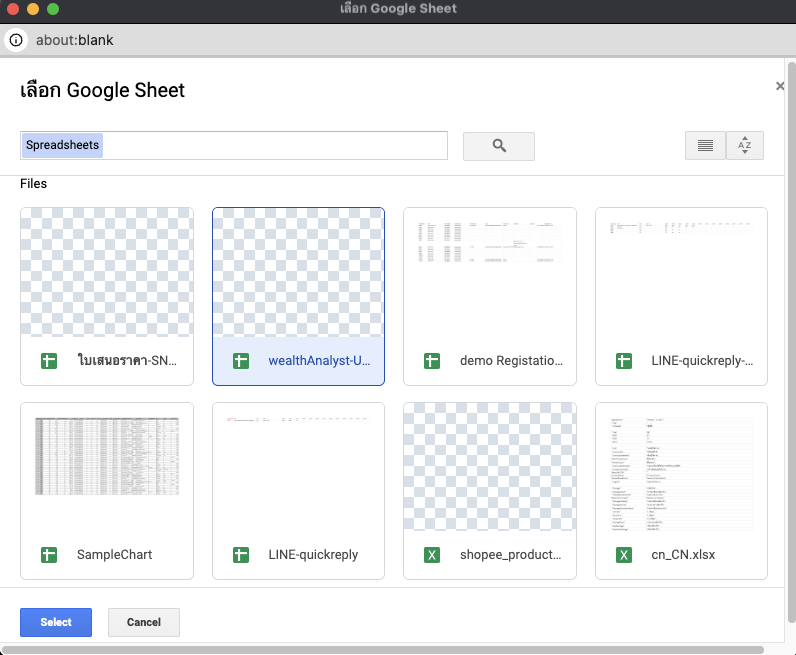Click the red window close button

pyautogui.click(x=13, y=9)
